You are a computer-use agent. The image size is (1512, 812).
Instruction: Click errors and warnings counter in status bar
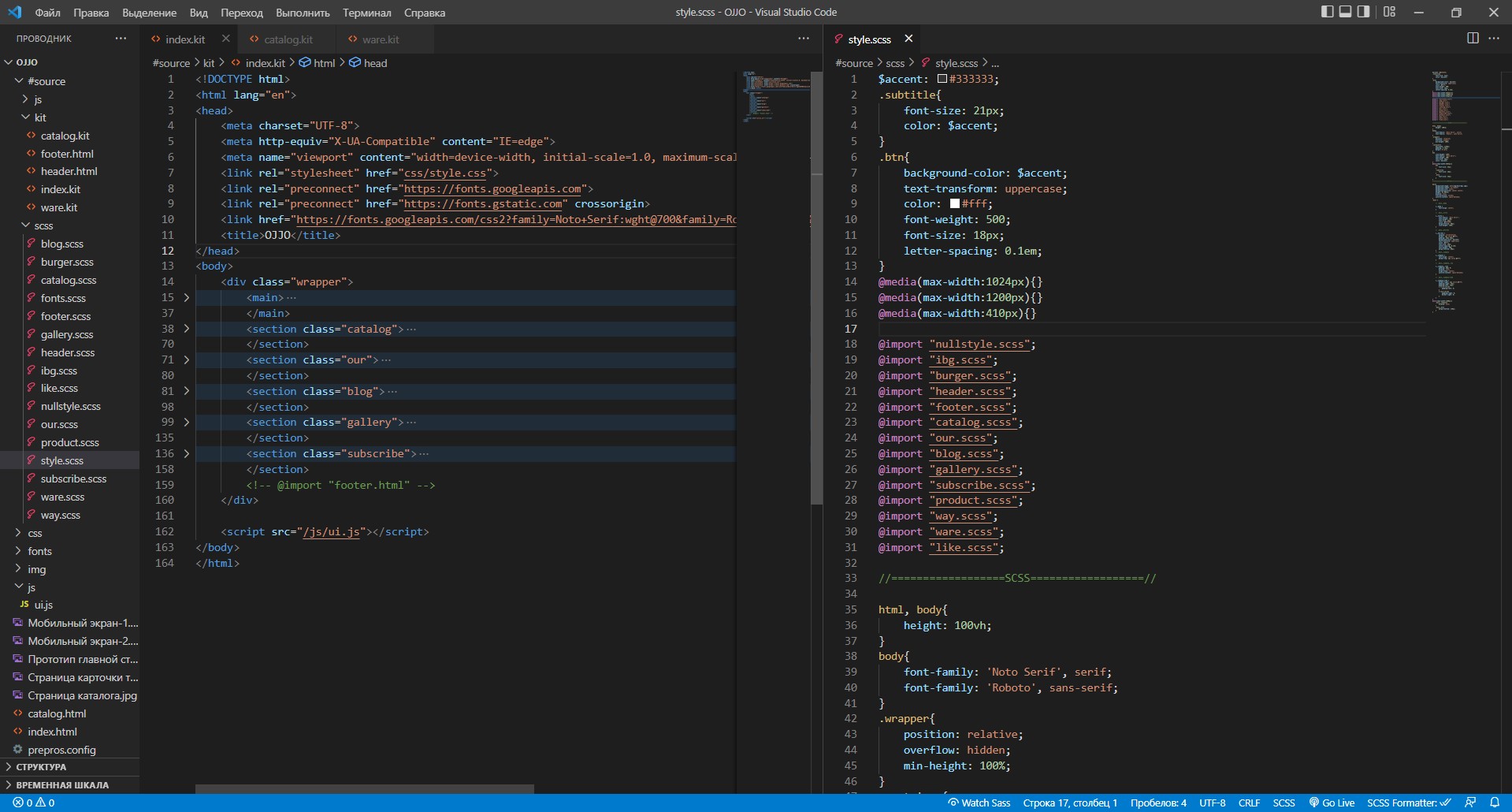coord(33,803)
